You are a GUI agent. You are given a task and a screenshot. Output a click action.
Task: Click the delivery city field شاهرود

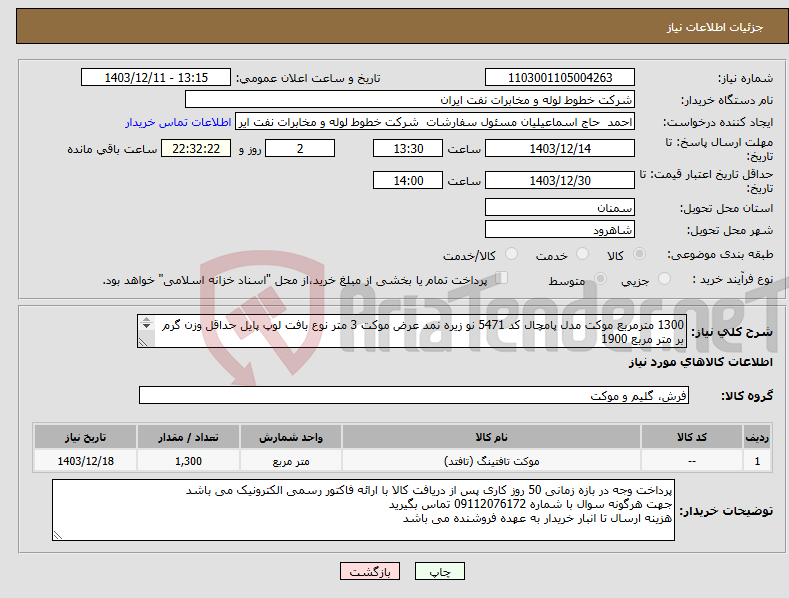pos(560,230)
